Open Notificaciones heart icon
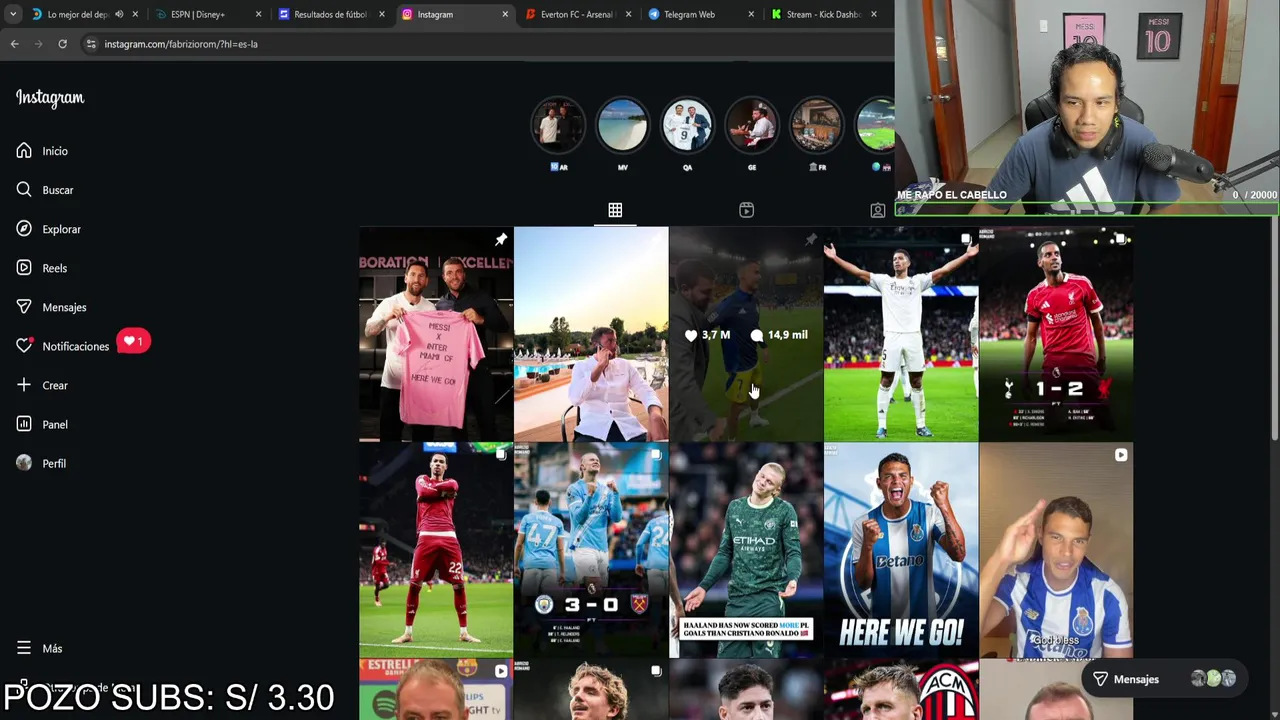Image resolution: width=1280 pixels, height=720 pixels. click(24, 346)
